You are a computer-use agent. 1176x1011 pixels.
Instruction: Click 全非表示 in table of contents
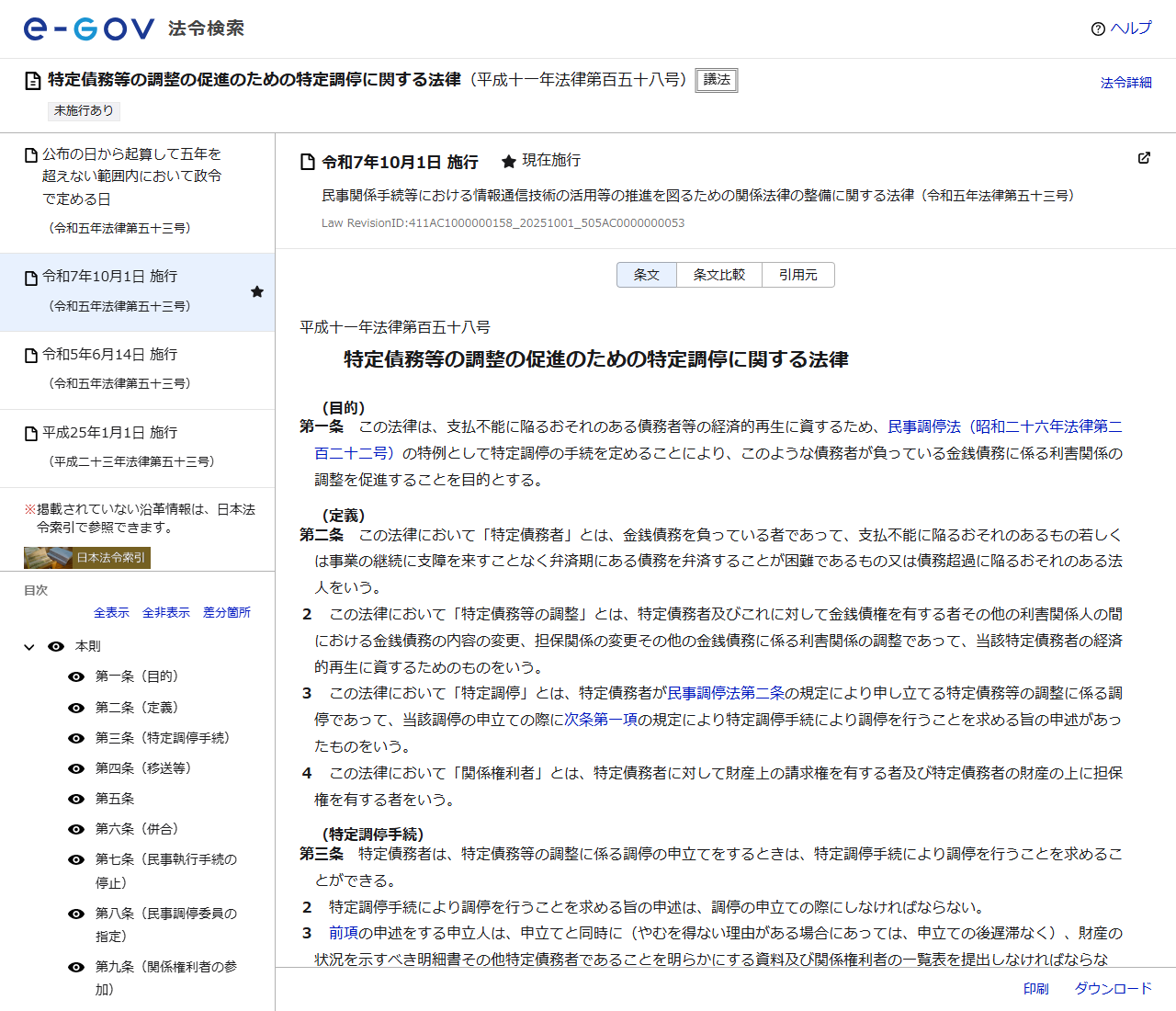coord(166,613)
